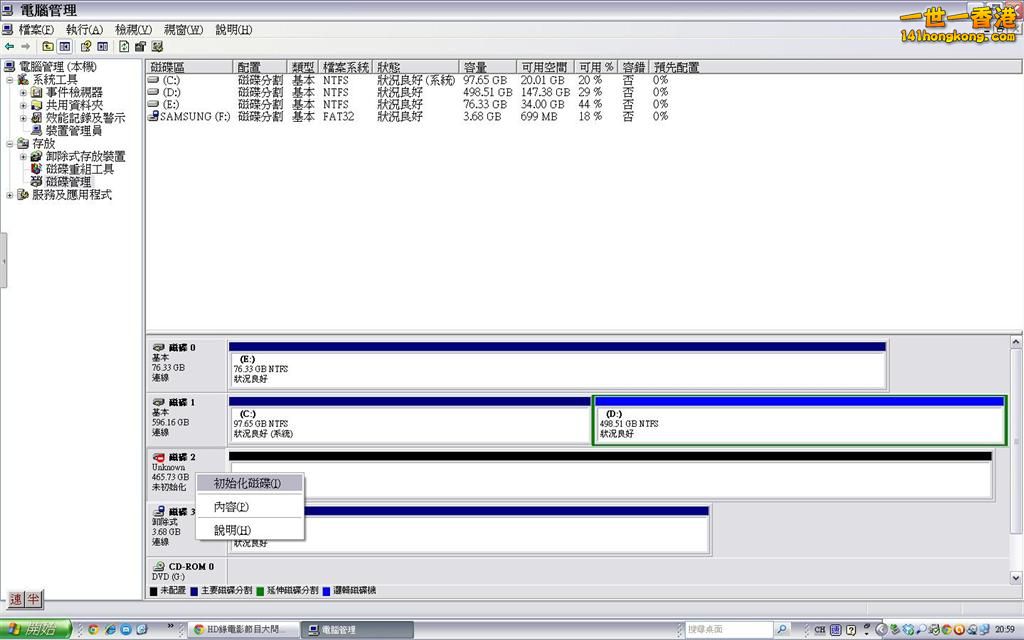Image resolution: width=1024 pixels, height=640 pixels.
Task: Collapse the 系統工具 tree node
Action: (x=10, y=80)
